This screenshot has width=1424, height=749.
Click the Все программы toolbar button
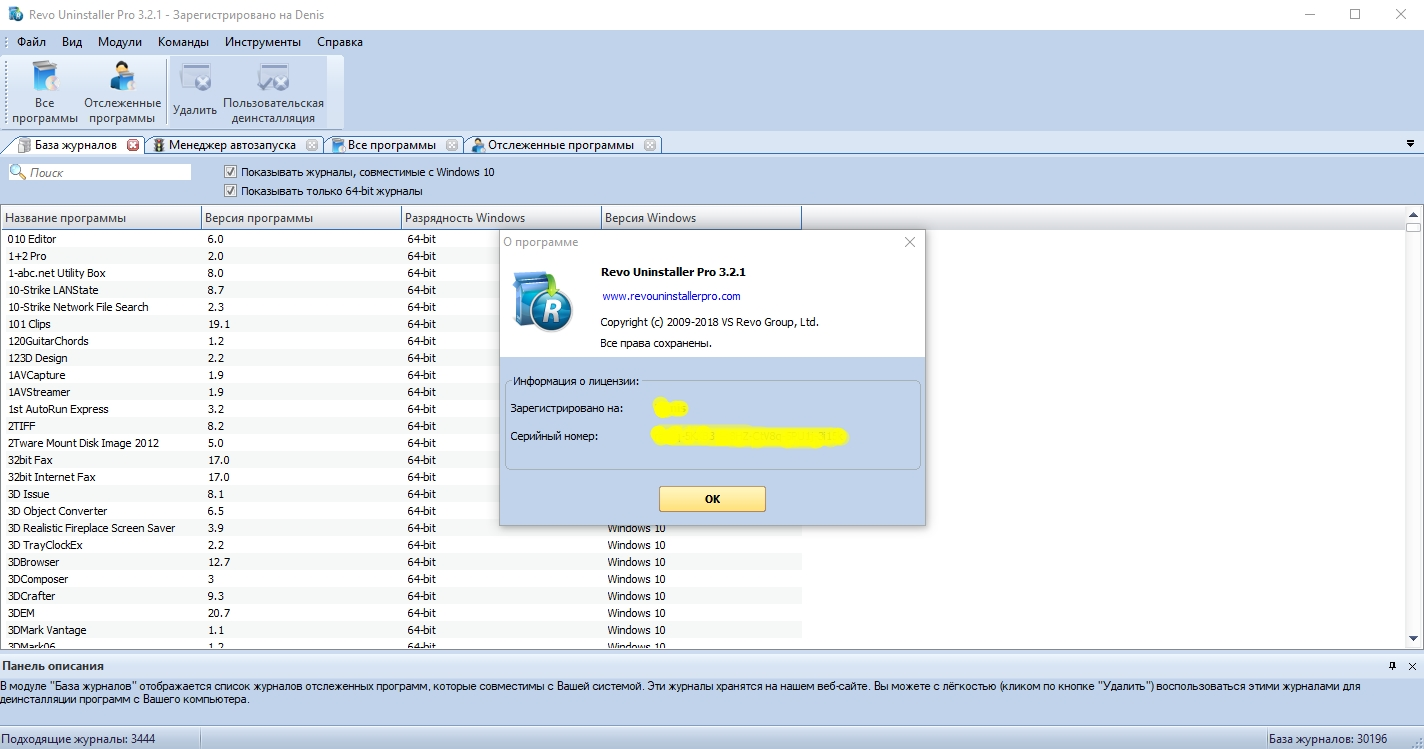pyautogui.click(x=45, y=91)
